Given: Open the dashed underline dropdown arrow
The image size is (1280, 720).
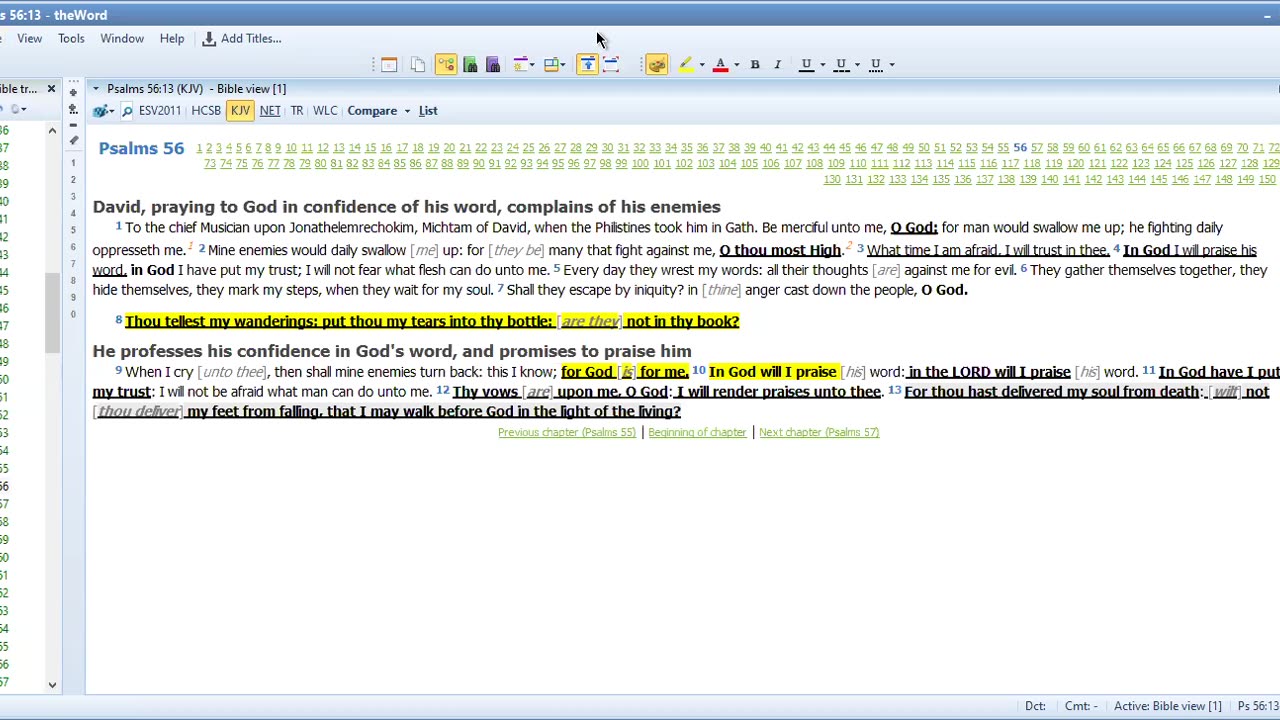Looking at the screenshot, I should [x=857, y=65].
